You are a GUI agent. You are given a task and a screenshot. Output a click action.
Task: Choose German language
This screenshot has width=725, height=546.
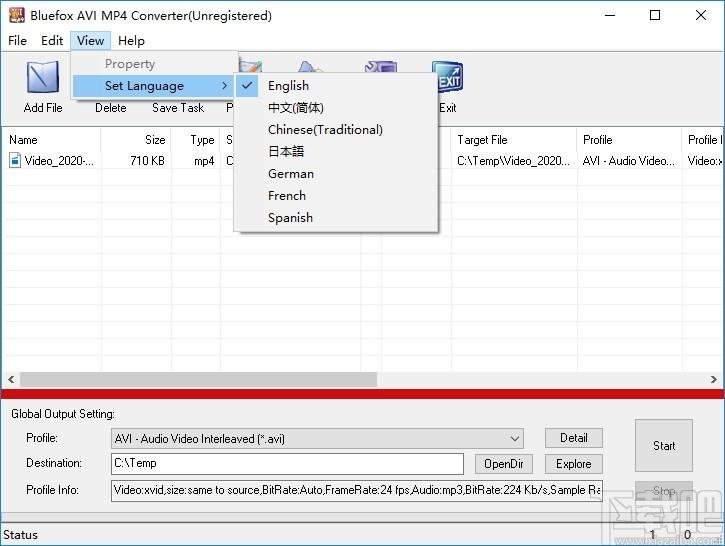click(336, 173)
